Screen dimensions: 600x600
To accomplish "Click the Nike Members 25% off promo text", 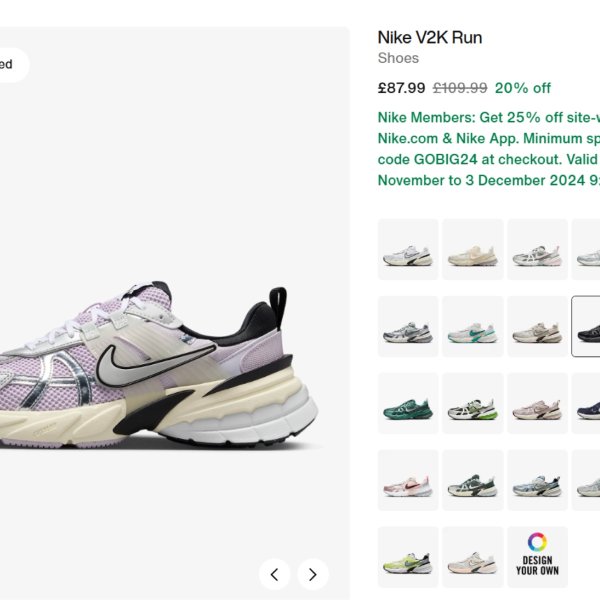I will pyautogui.click(x=489, y=149).
